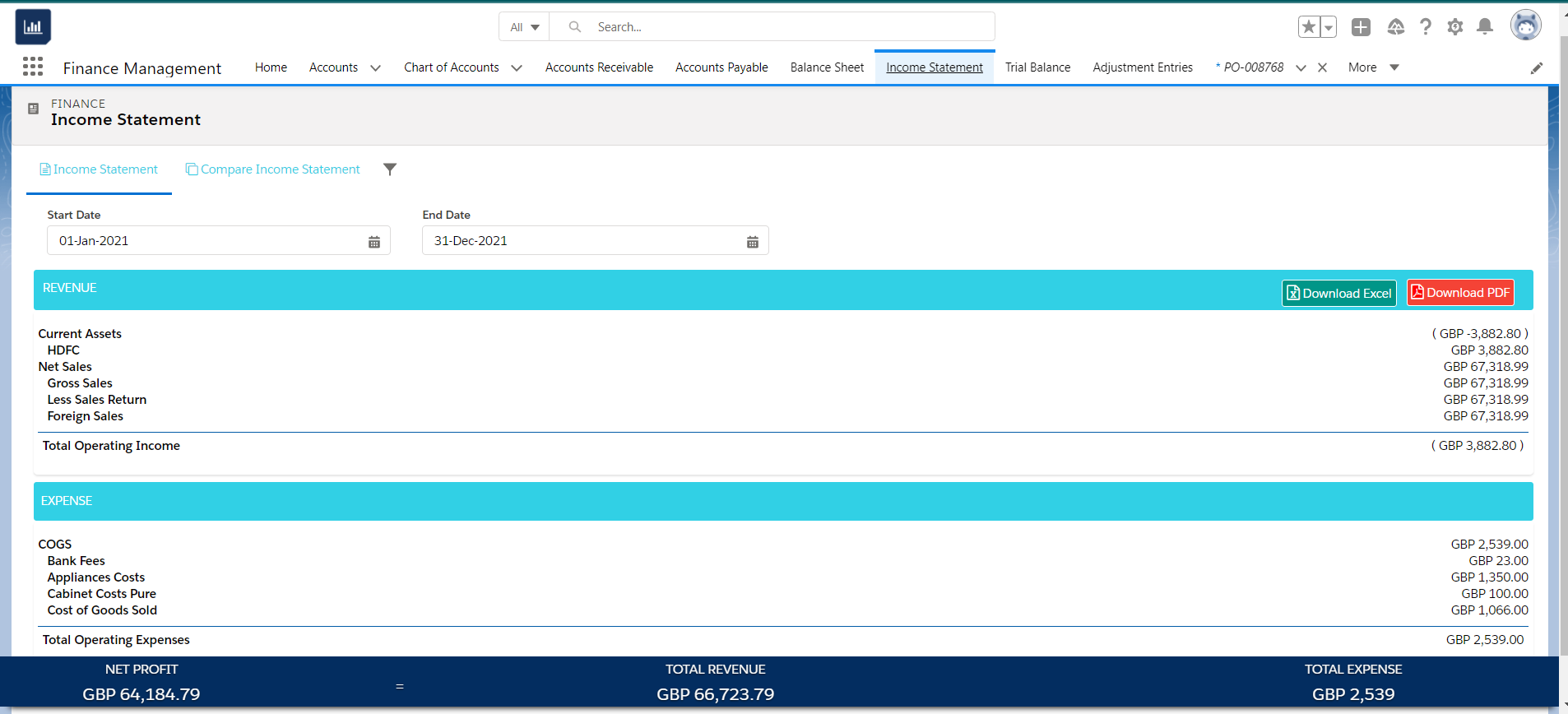Open the Accounts Payable tab
This screenshot has width=1568, height=714.
721,67
